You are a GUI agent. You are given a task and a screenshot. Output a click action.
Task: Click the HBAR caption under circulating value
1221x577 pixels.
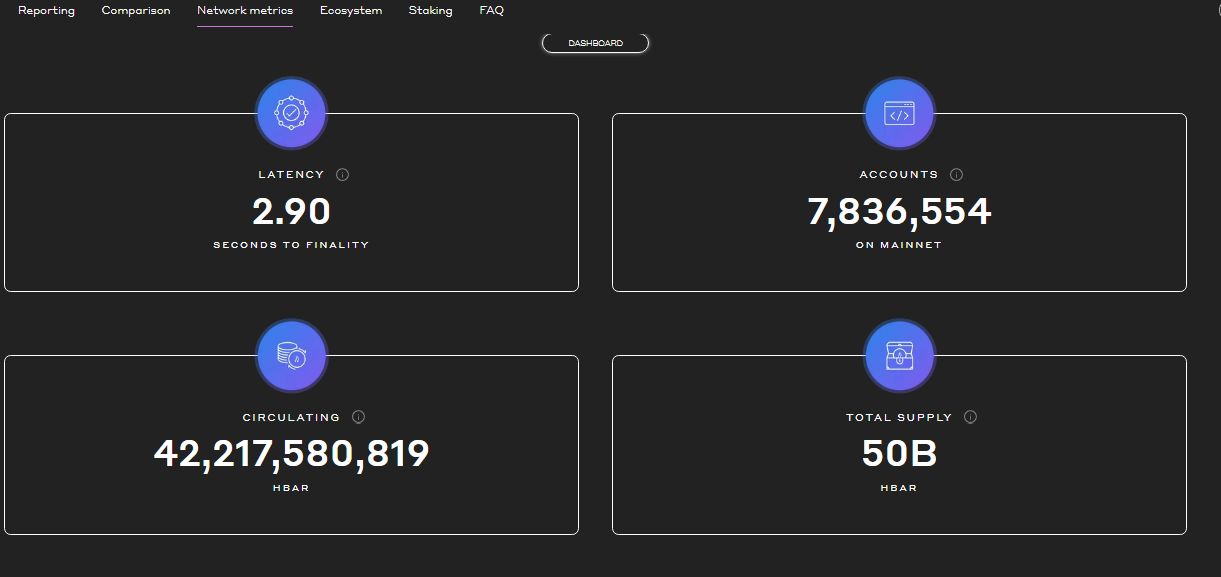(x=291, y=488)
